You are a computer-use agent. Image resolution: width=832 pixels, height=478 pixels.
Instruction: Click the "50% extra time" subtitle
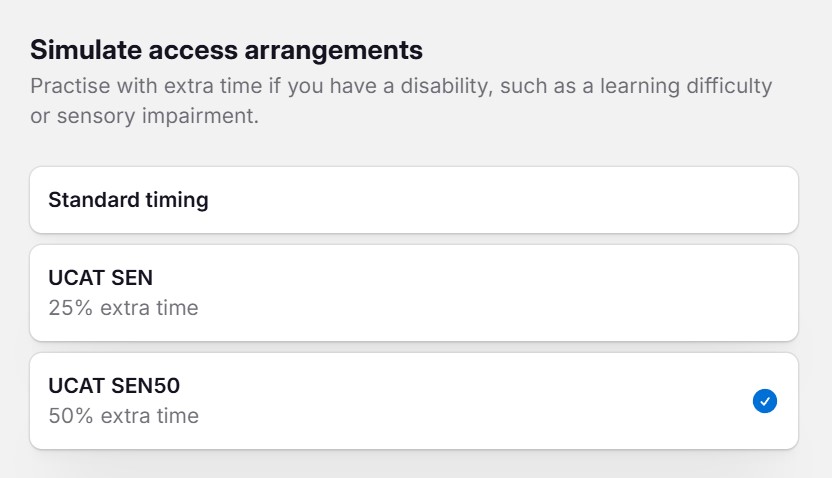click(x=123, y=416)
